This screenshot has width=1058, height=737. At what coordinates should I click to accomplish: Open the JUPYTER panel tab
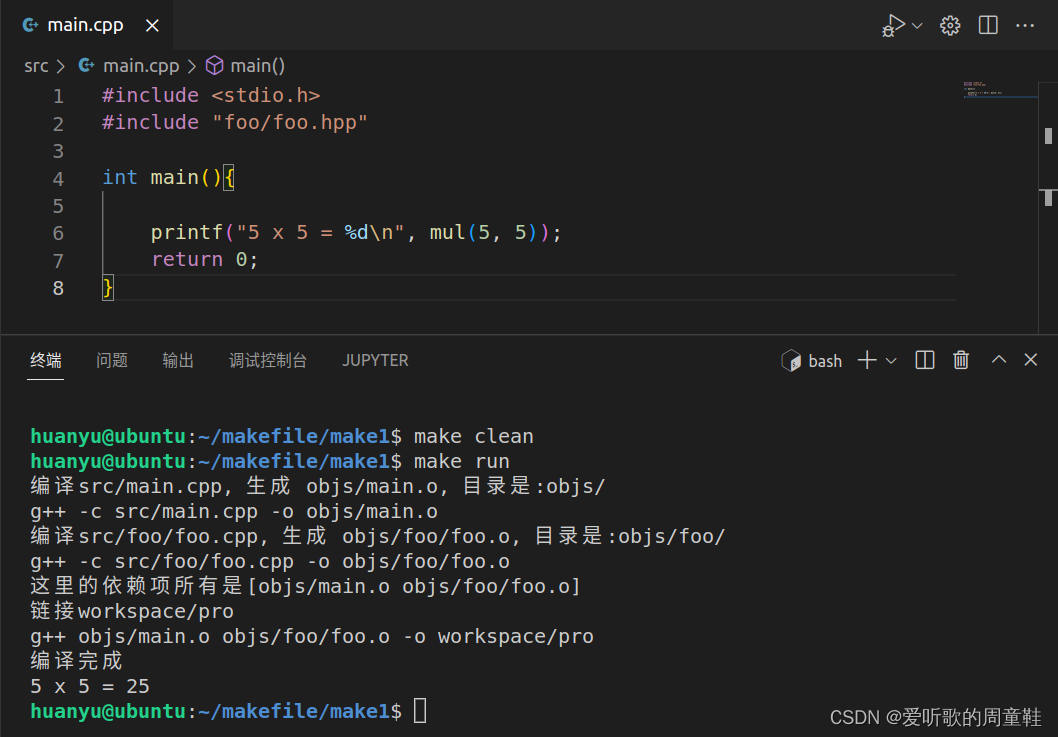point(375,360)
